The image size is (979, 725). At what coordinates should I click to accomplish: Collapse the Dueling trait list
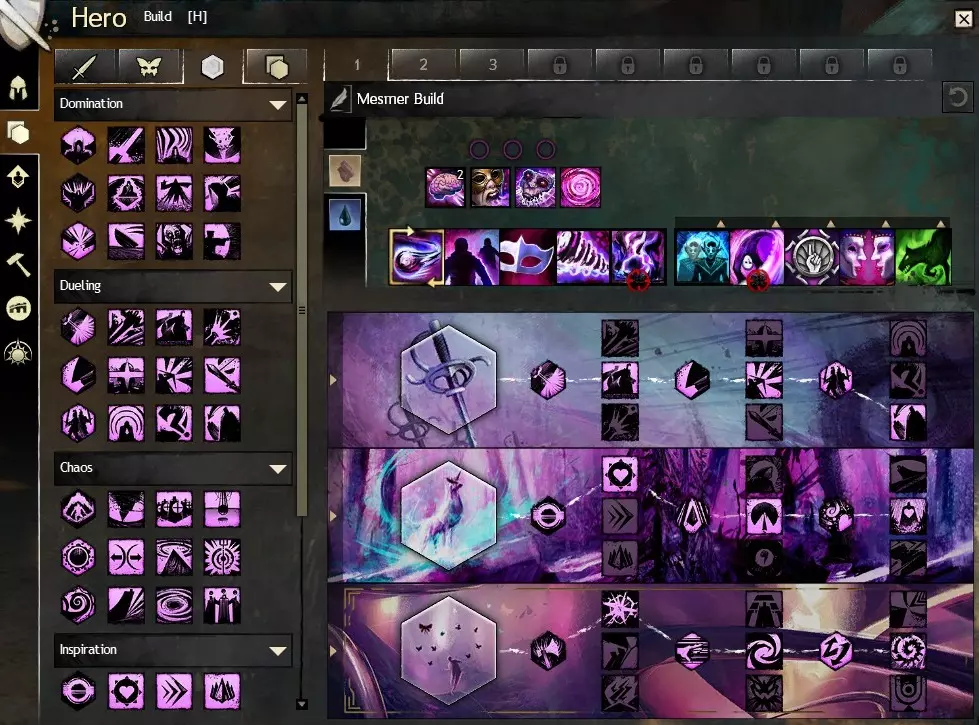[x=278, y=286]
